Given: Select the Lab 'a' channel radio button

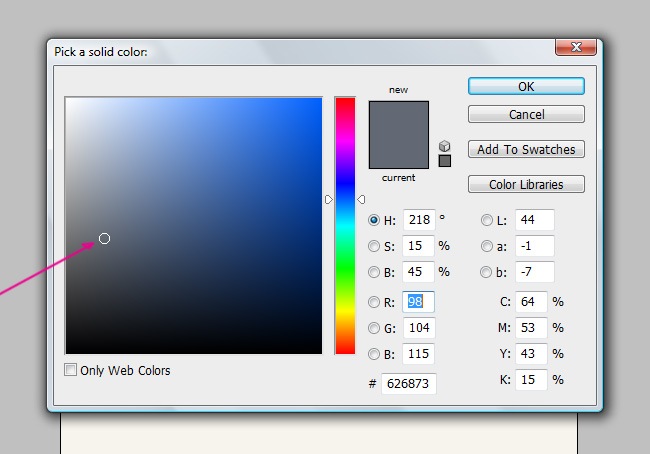Looking at the screenshot, I should (x=487, y=246).
